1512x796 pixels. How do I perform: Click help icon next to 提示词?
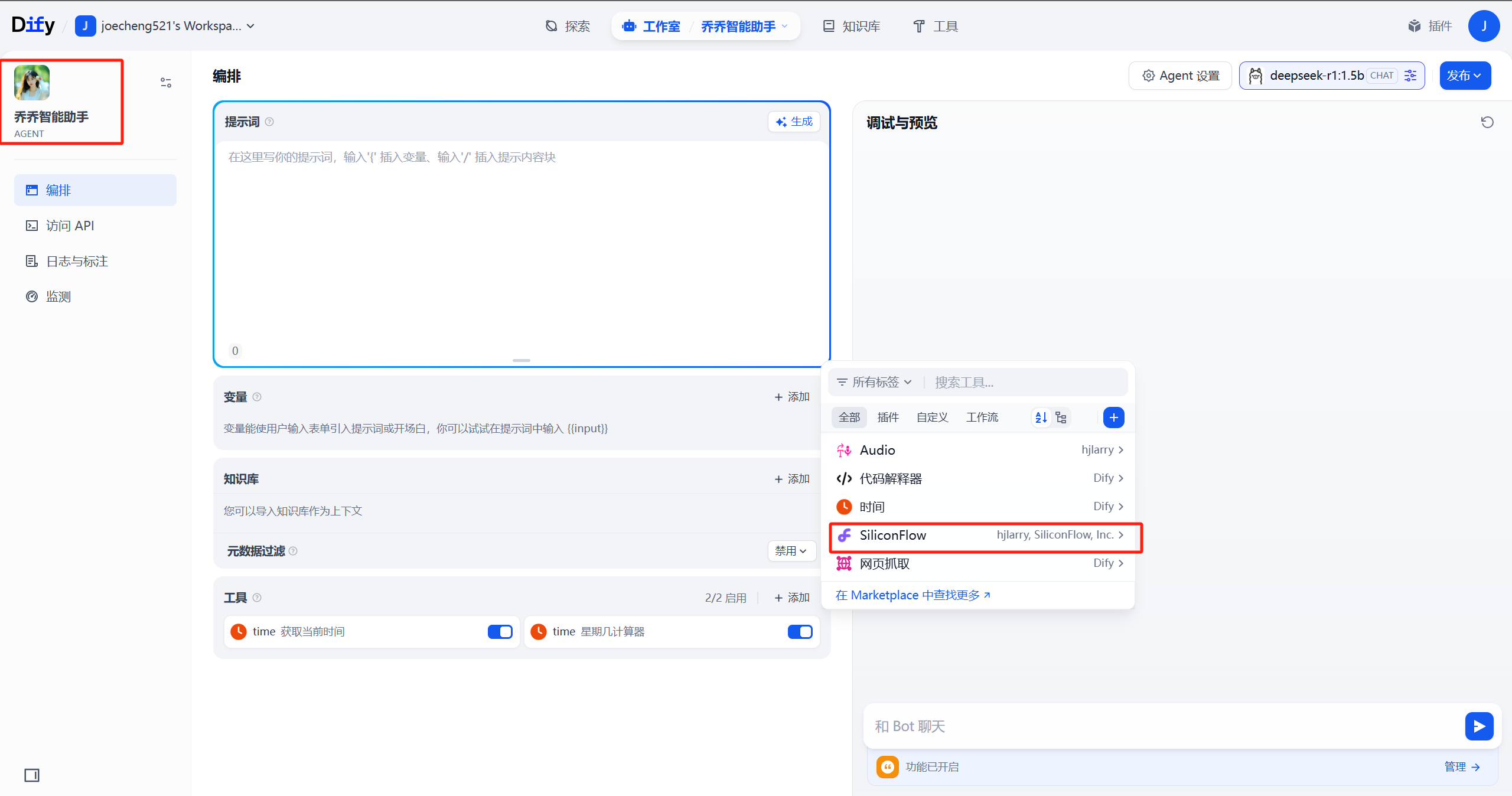269,122
